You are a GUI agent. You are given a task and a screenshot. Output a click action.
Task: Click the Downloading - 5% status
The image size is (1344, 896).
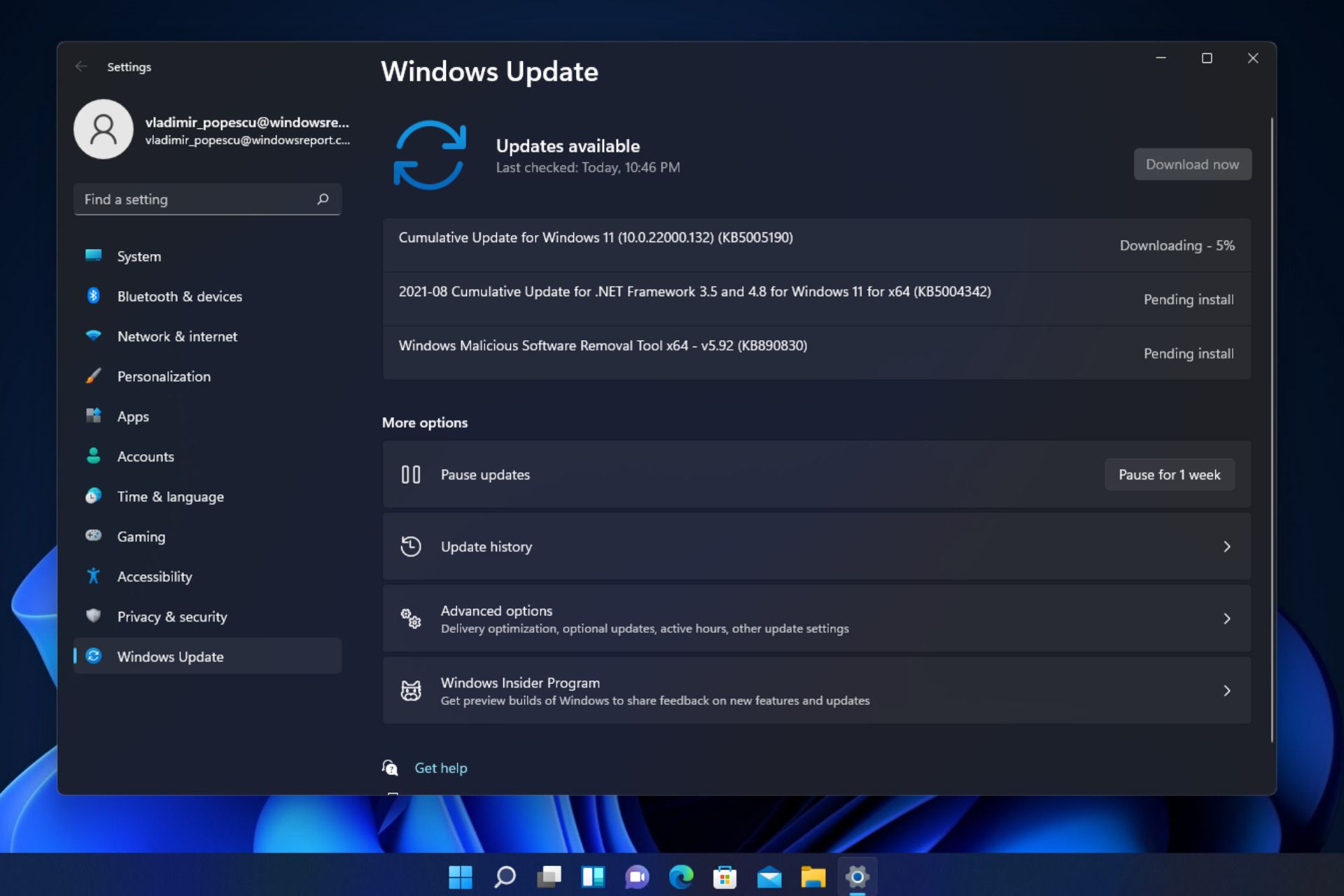tap(1177, 245)
